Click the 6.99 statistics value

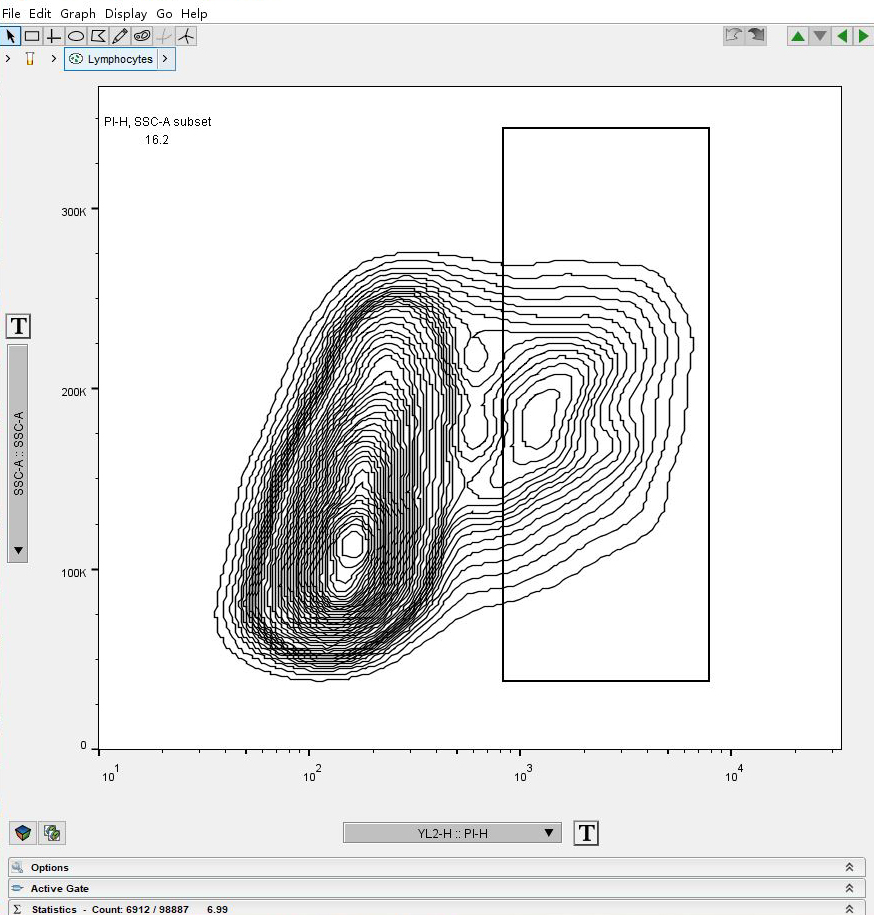[217, 909]
